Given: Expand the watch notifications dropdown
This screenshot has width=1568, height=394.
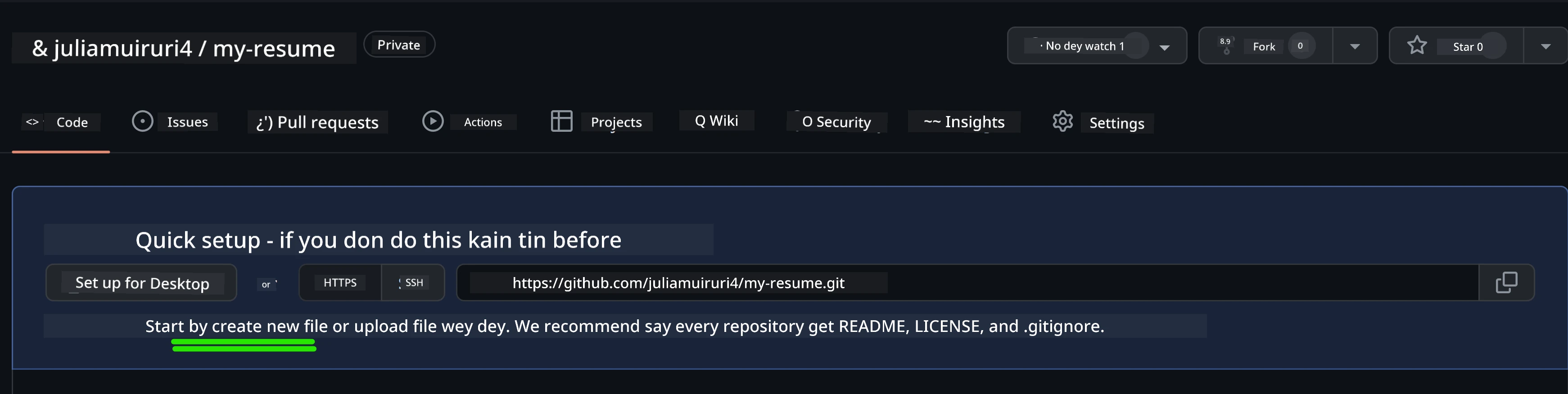Looking at the screenshot, I should point(1165,47).
